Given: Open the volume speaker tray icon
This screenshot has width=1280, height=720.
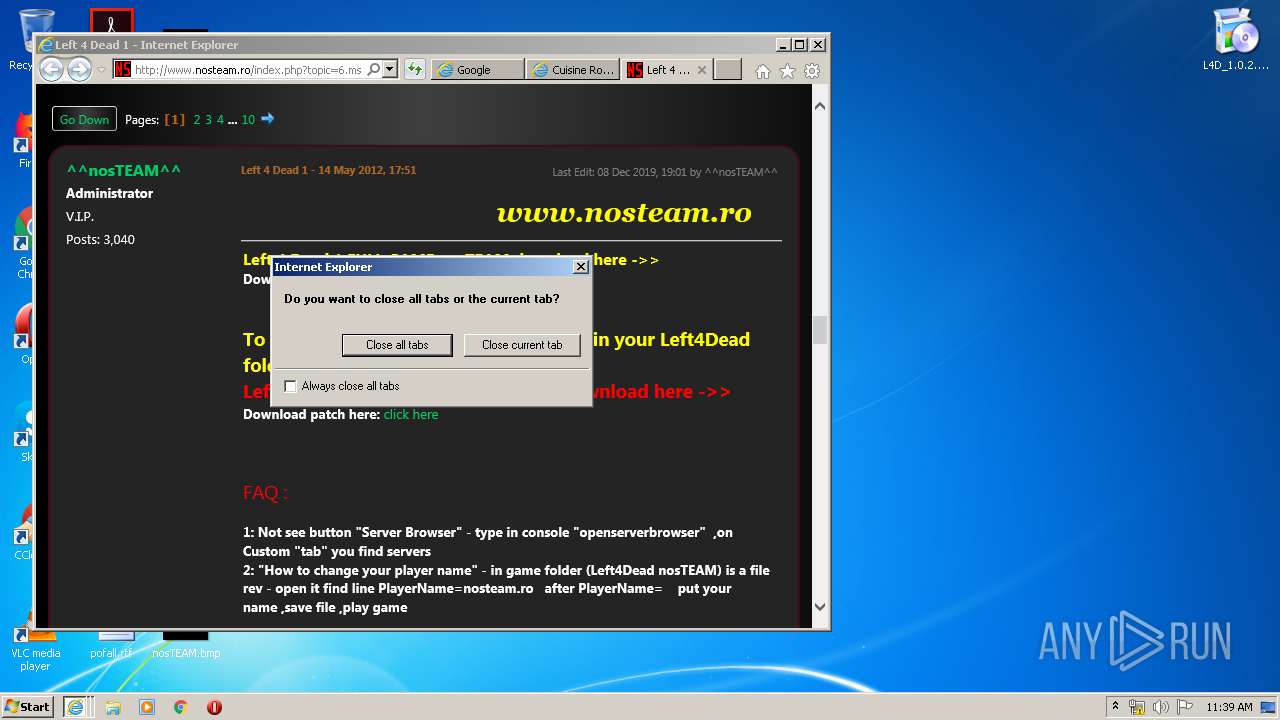Looking at the screenshot, I should point(1161,707).
